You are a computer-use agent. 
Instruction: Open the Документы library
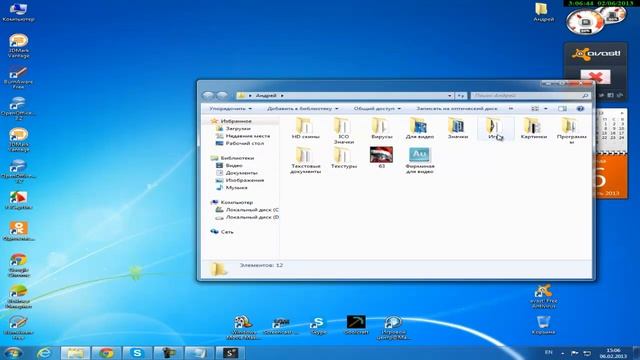coord(241,173)
